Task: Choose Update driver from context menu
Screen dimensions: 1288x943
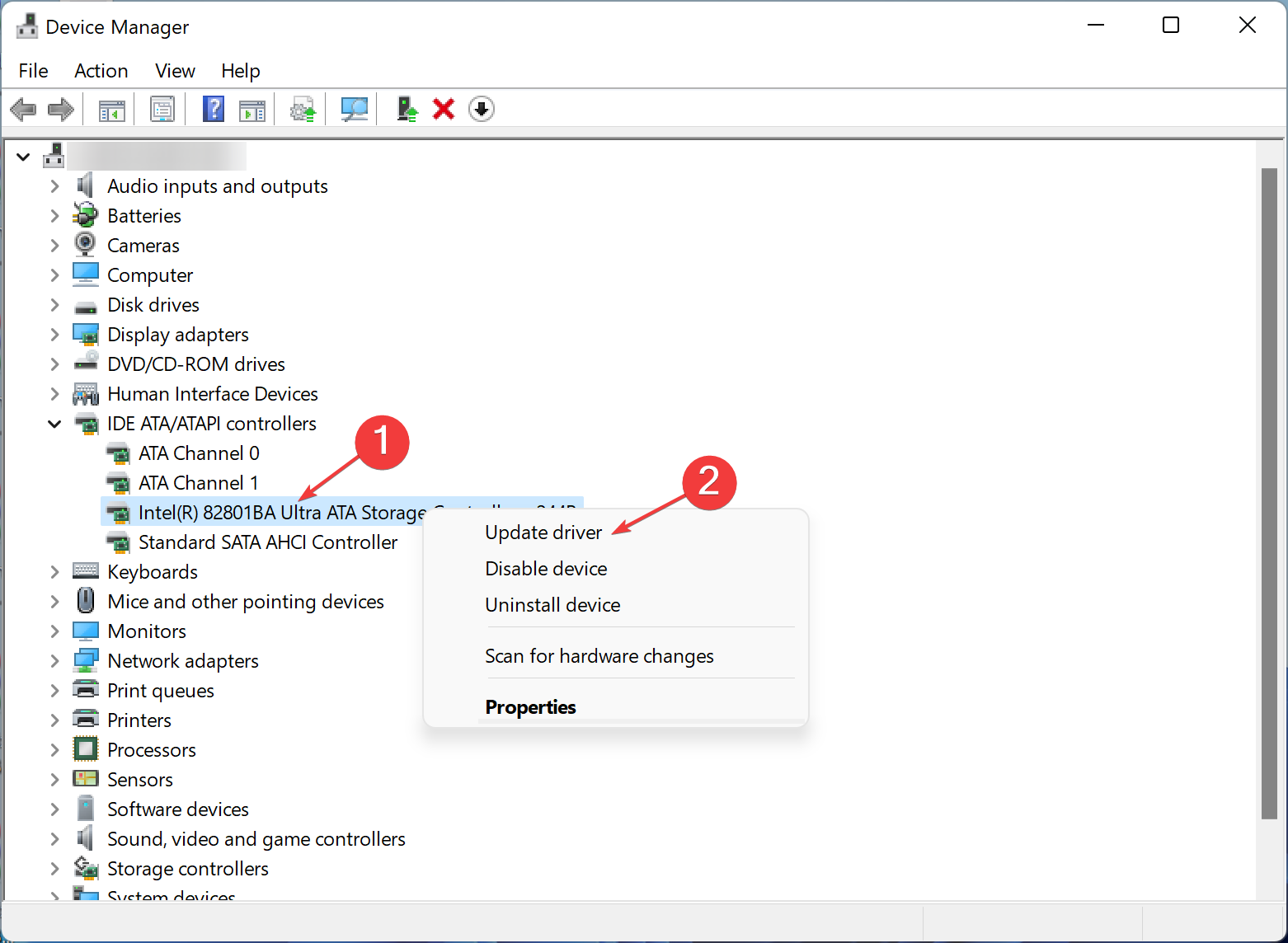Action: 543,532
